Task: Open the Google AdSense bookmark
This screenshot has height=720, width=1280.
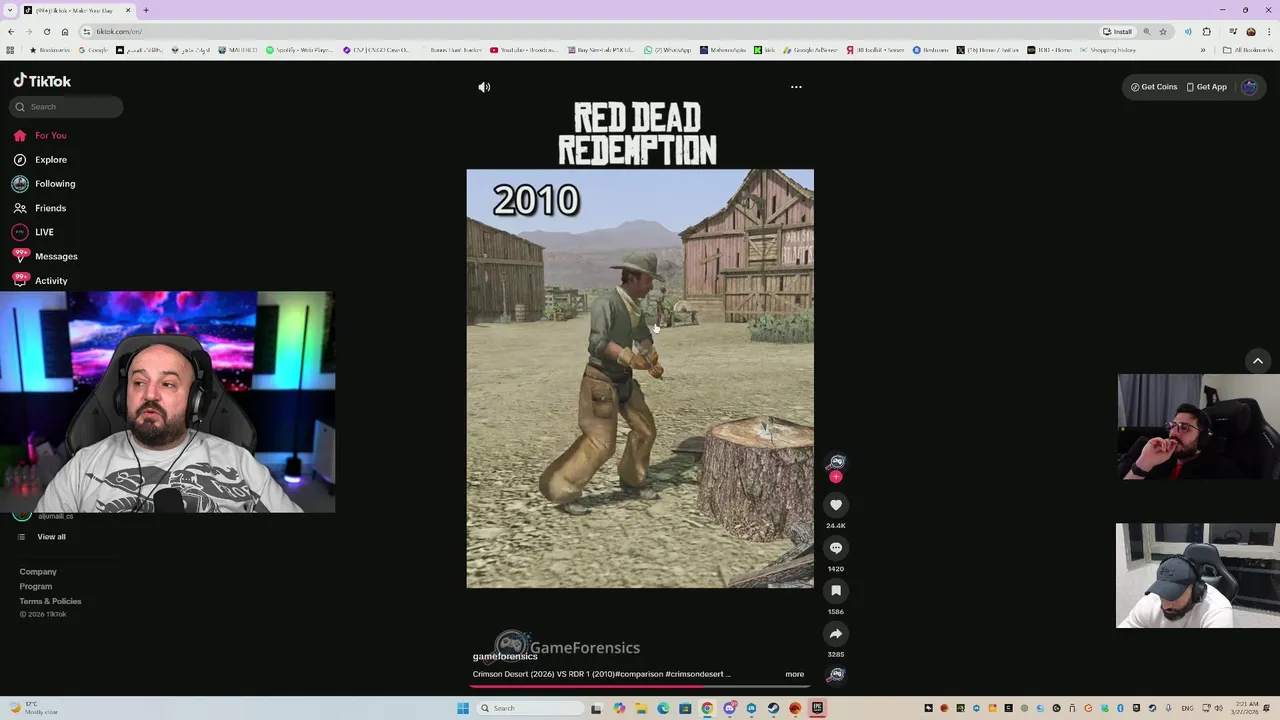Action: [x=811, y=50]
